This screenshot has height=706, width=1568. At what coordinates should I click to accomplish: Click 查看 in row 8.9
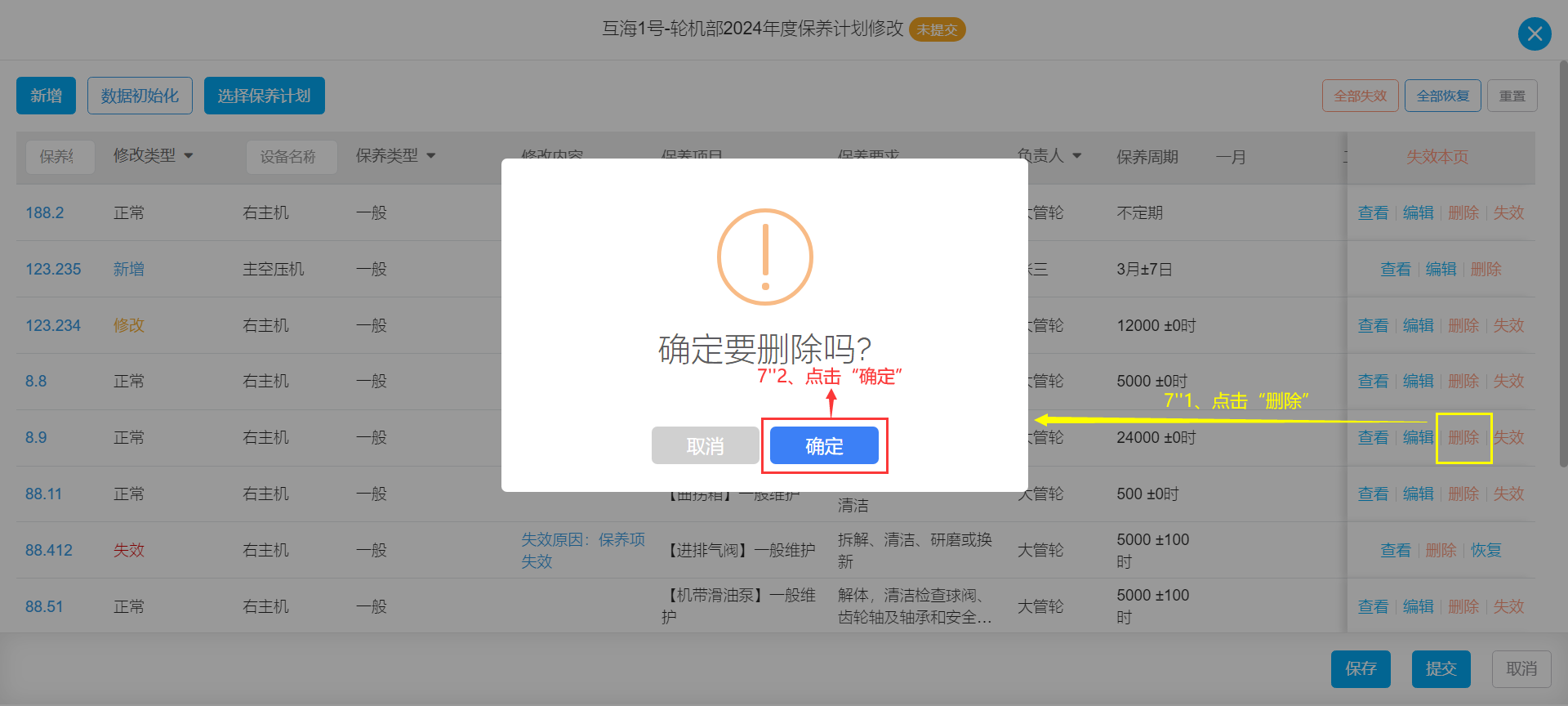coord(1373,437)
